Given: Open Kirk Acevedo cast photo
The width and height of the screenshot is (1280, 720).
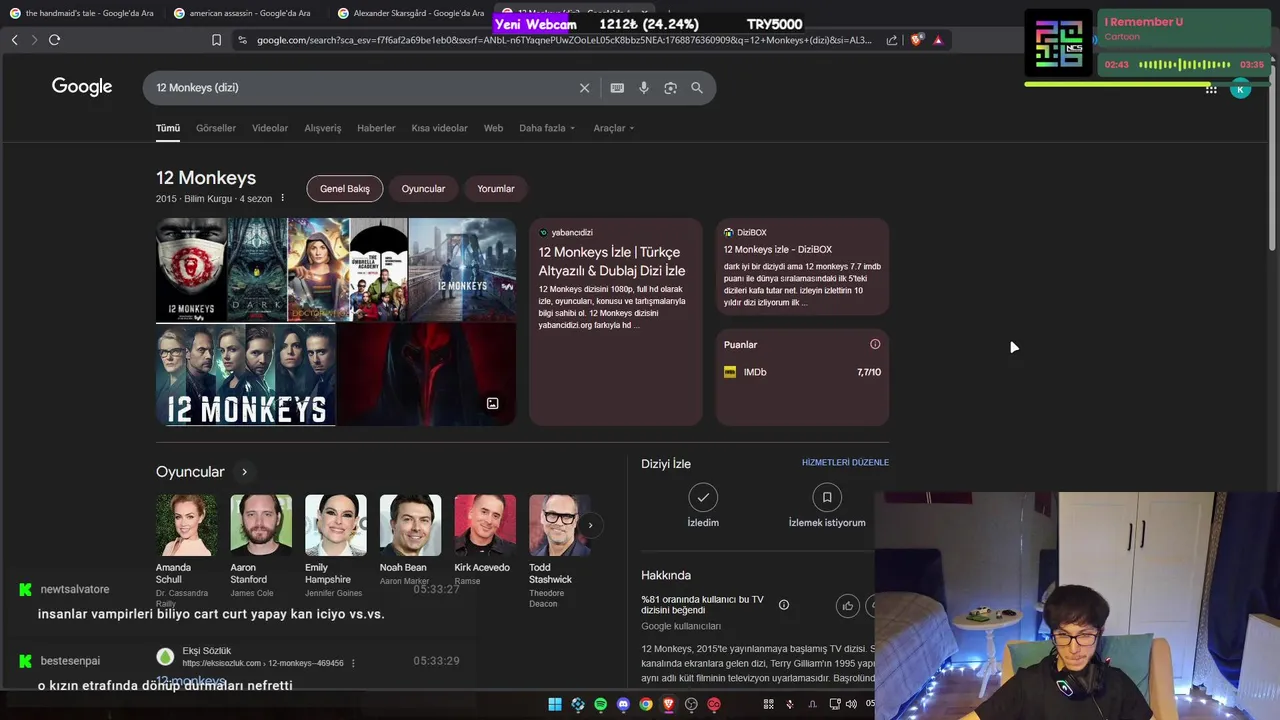Looking at the screenshot, I should tap(485, 525).
